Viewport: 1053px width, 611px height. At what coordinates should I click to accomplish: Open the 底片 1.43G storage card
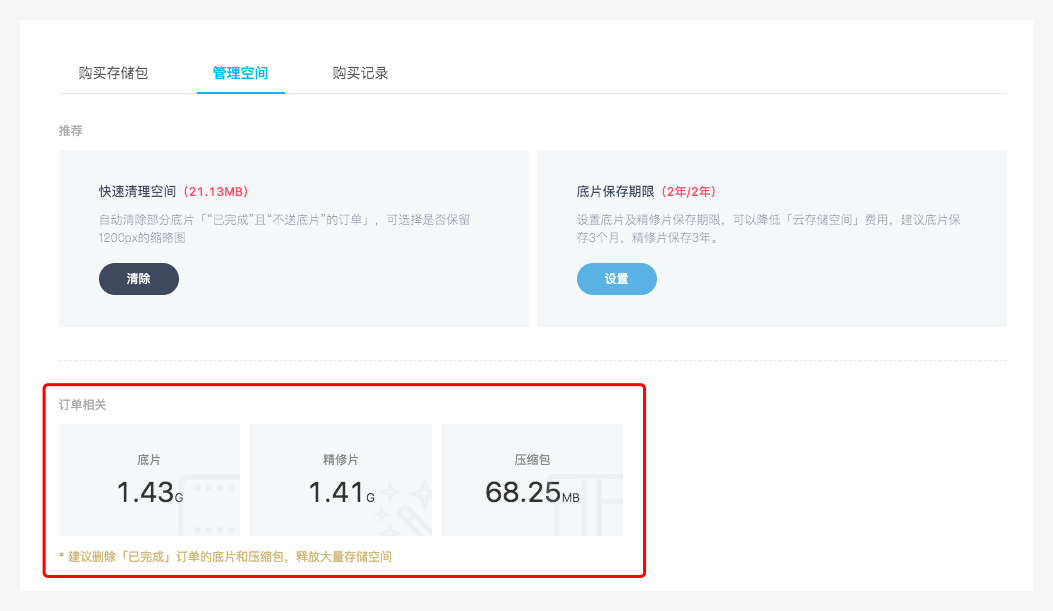click(149, 480)
